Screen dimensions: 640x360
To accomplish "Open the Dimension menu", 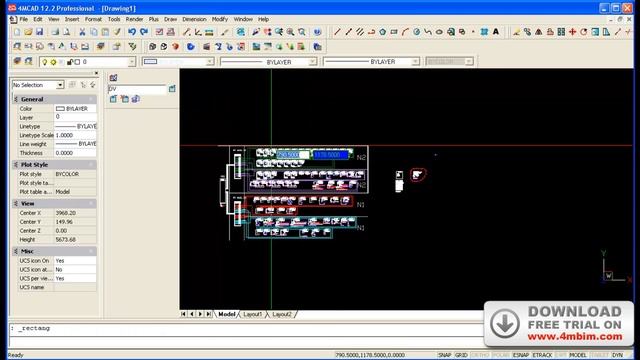I will click(x=194, y=19).
